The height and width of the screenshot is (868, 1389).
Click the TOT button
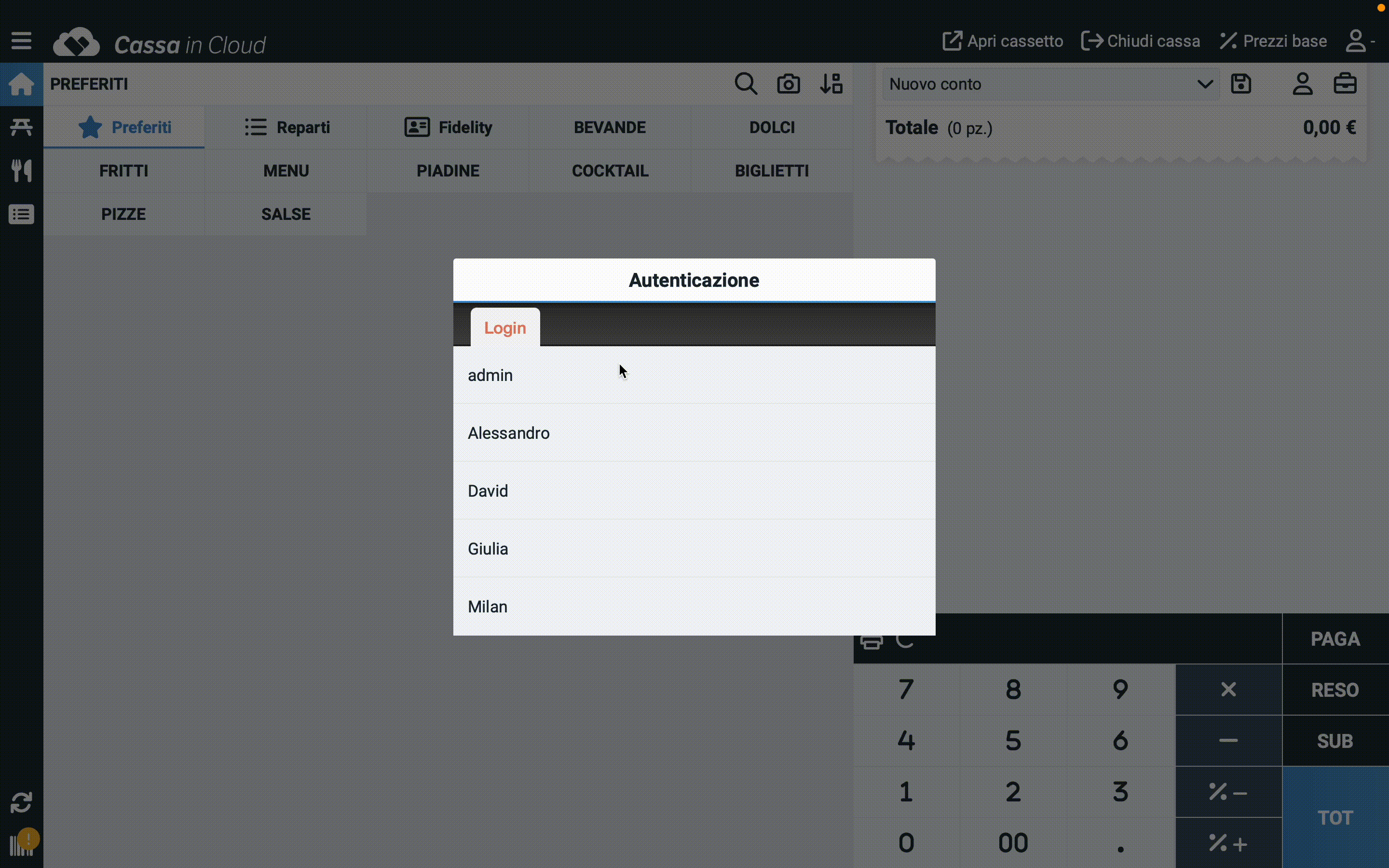tap(1335, 817)
